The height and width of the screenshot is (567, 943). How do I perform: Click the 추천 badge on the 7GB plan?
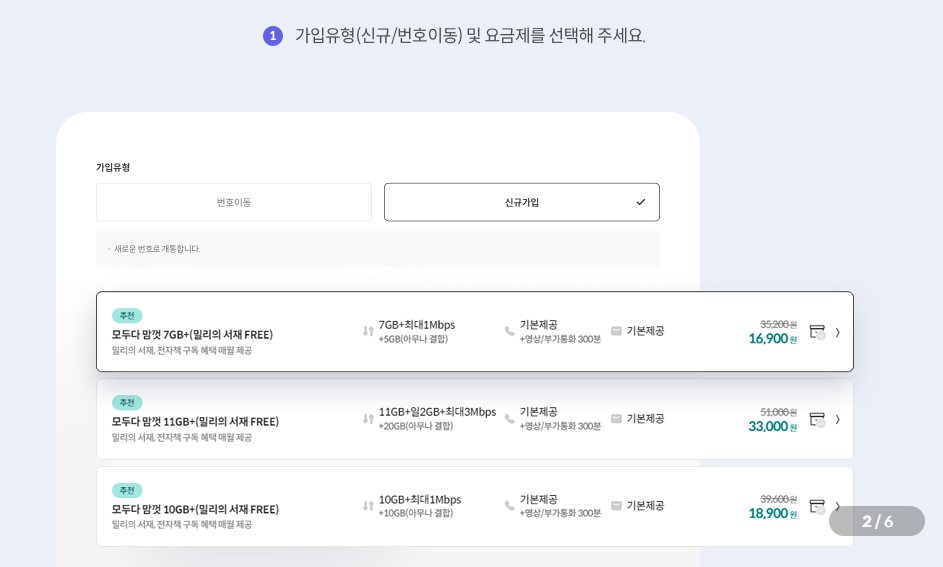point(127,316)
